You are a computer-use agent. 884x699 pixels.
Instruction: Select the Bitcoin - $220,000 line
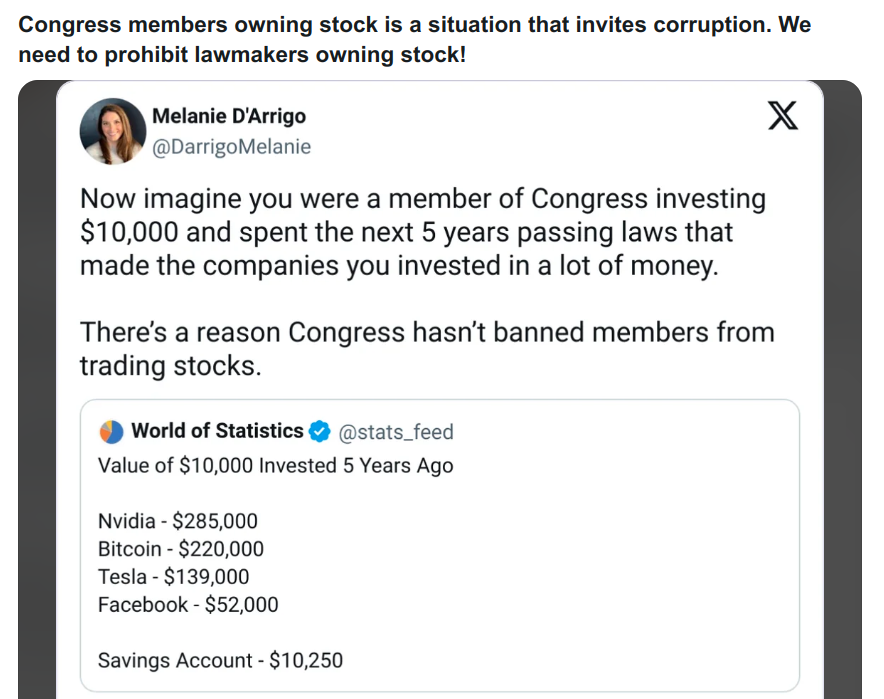click(x=181, y=549)
